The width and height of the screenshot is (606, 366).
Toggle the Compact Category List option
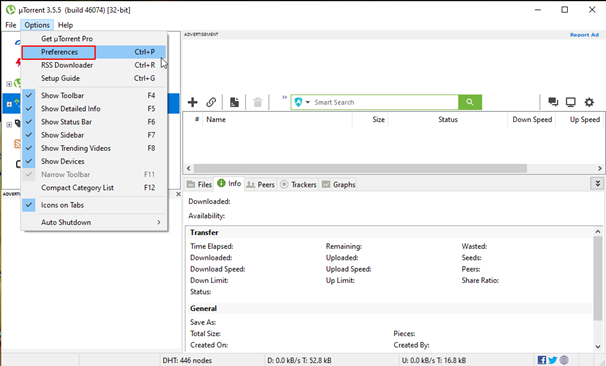(94, 187)
